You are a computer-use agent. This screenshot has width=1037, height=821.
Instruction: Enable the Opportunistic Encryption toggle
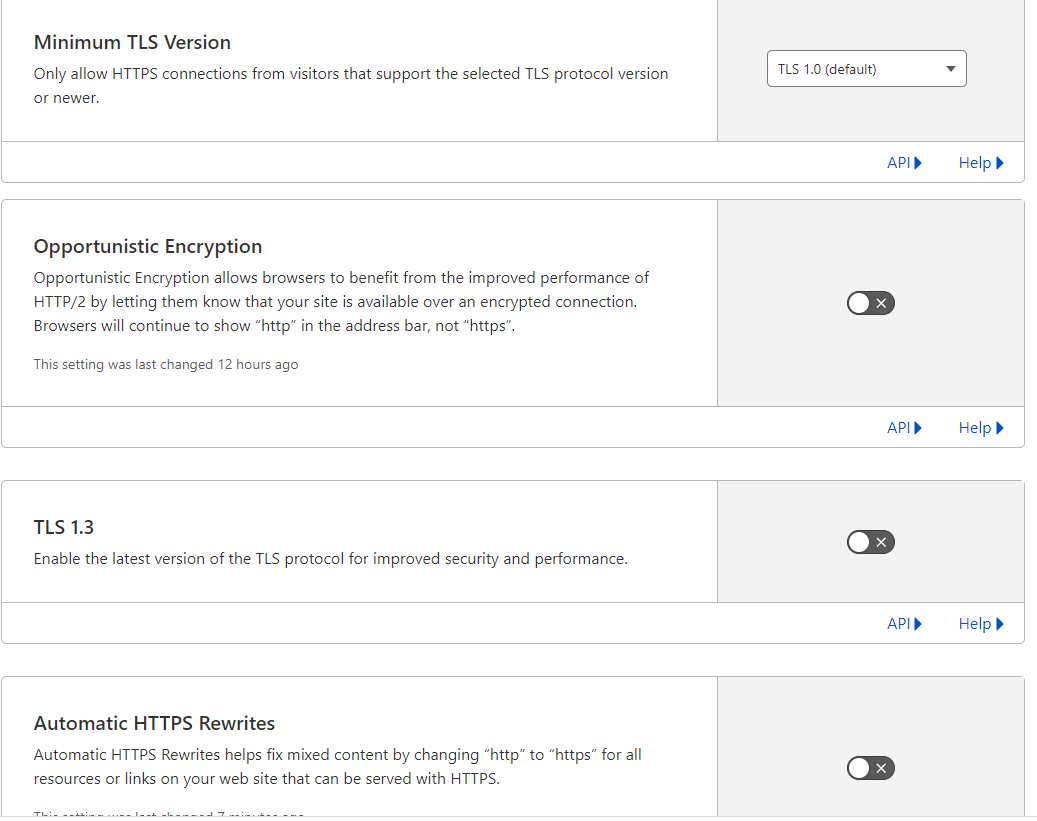(x=870, y=303)
